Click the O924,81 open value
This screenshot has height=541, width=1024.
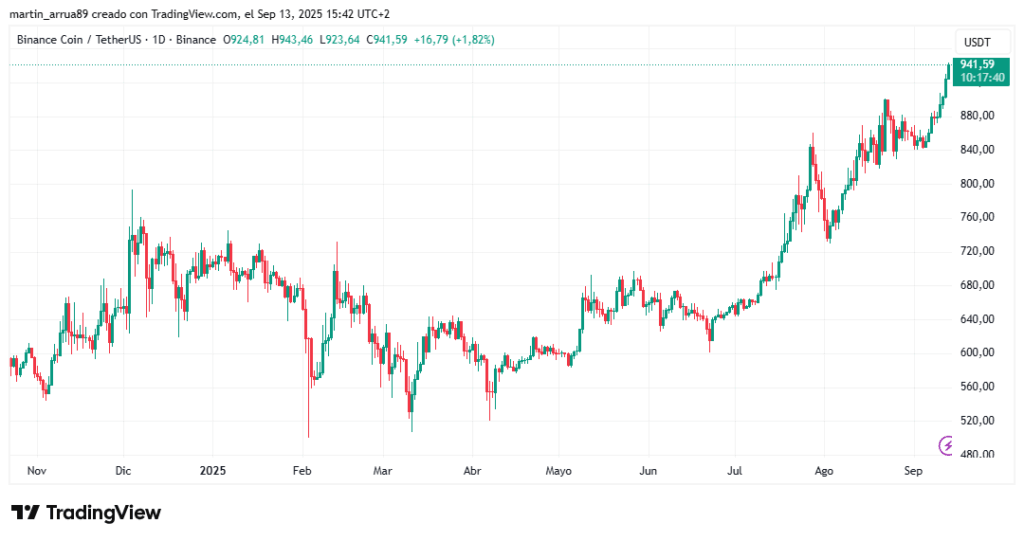[x=244, y=40]
